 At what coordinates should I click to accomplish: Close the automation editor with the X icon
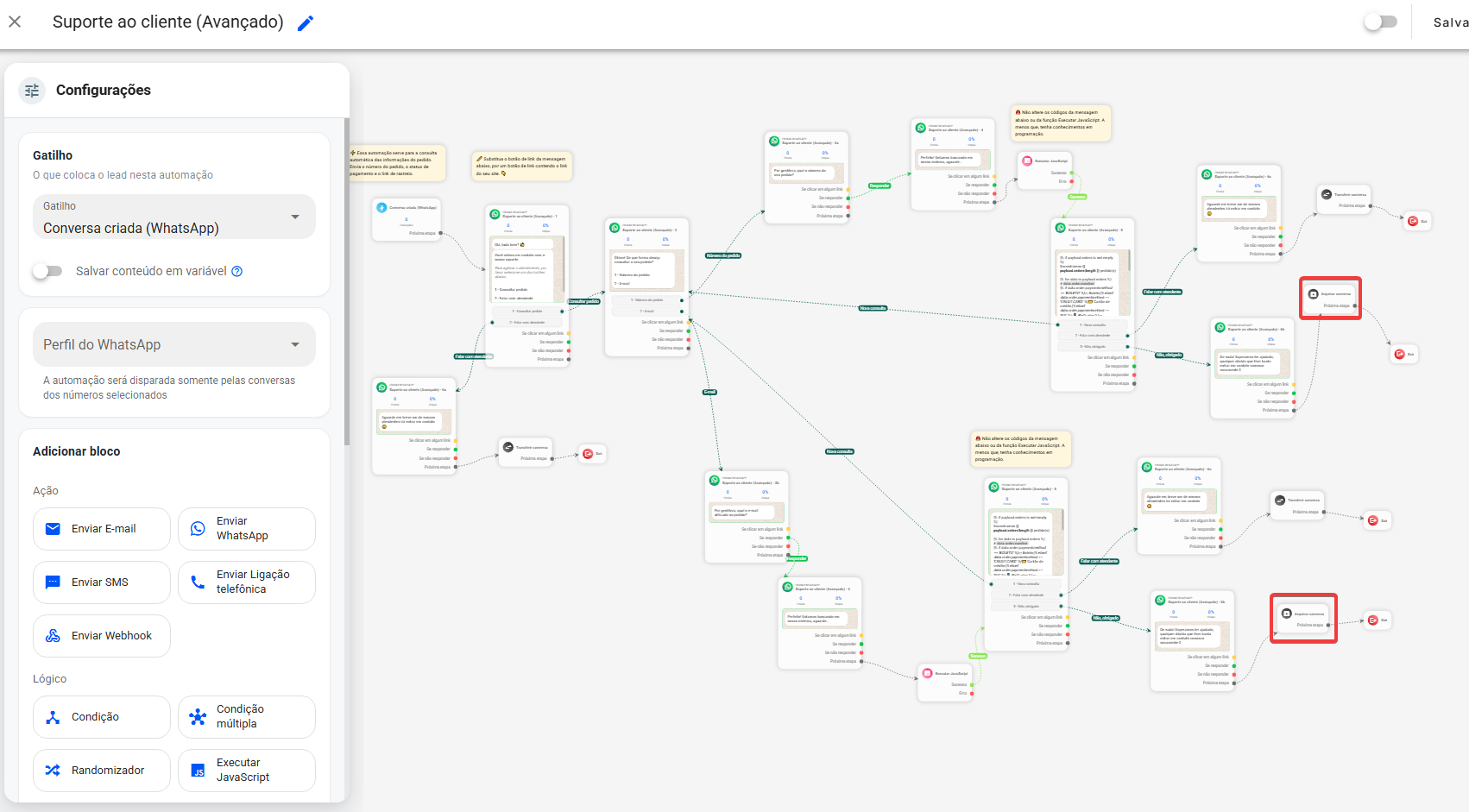(x=15, y=22)
